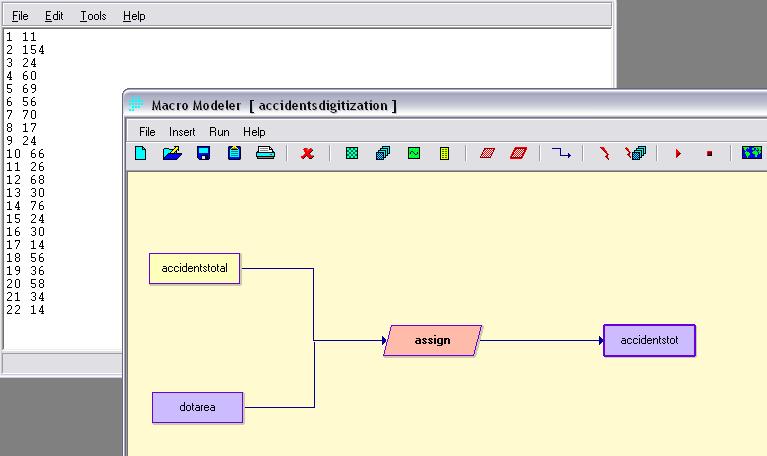Insert a raster layer with the green grid icon
Screen dimensions: 767x456
click(352, 153)
